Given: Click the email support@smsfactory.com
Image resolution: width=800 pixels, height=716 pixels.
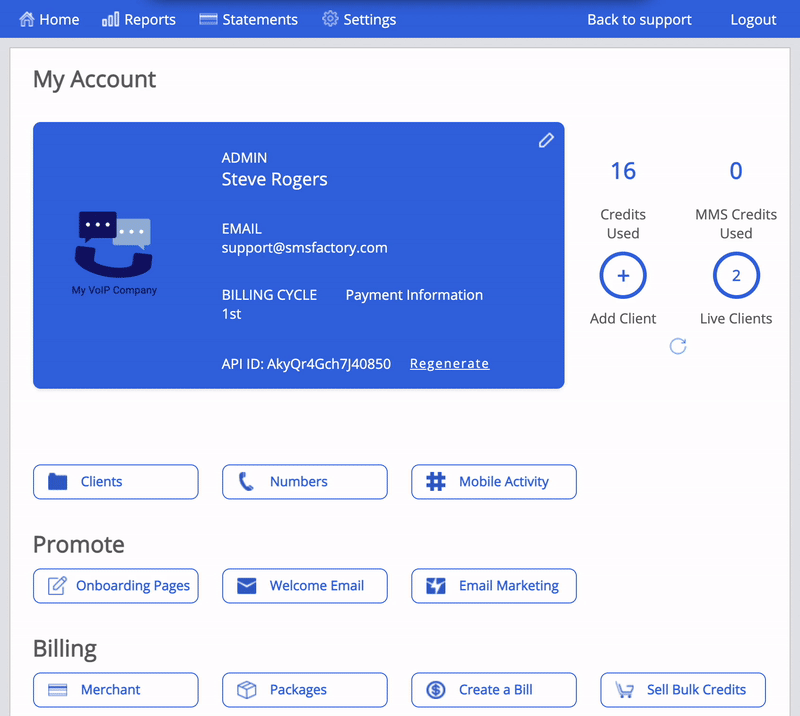Looking at the screenshot, I should click(305, 248).
